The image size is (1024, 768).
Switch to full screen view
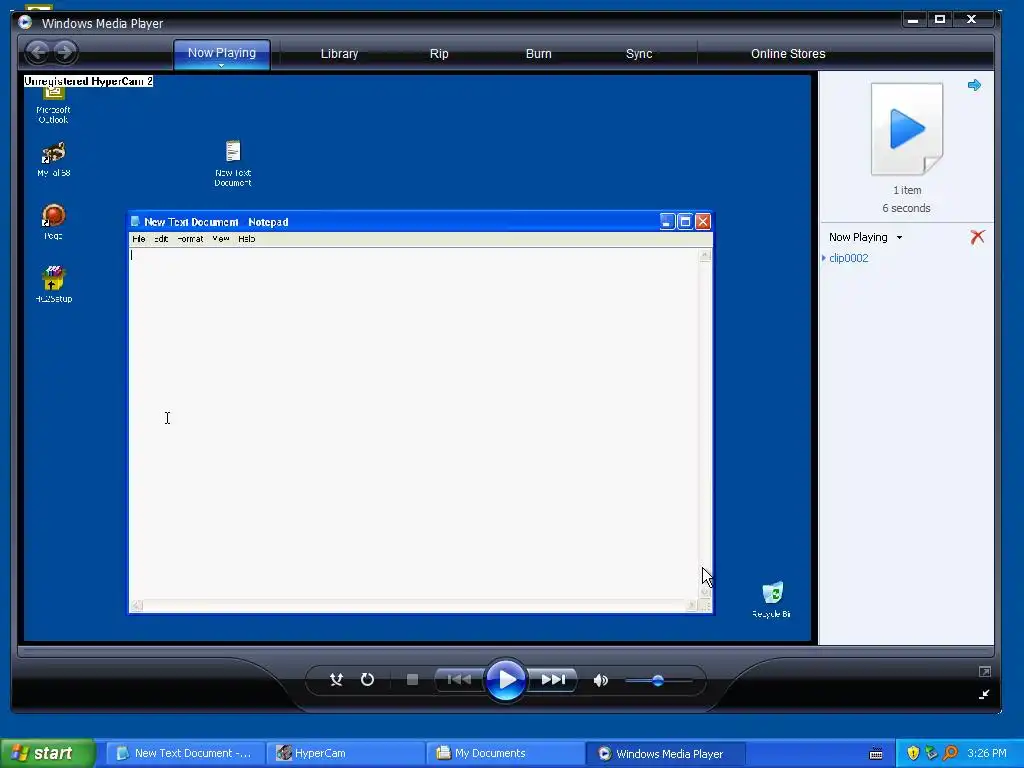coord(985,671)
